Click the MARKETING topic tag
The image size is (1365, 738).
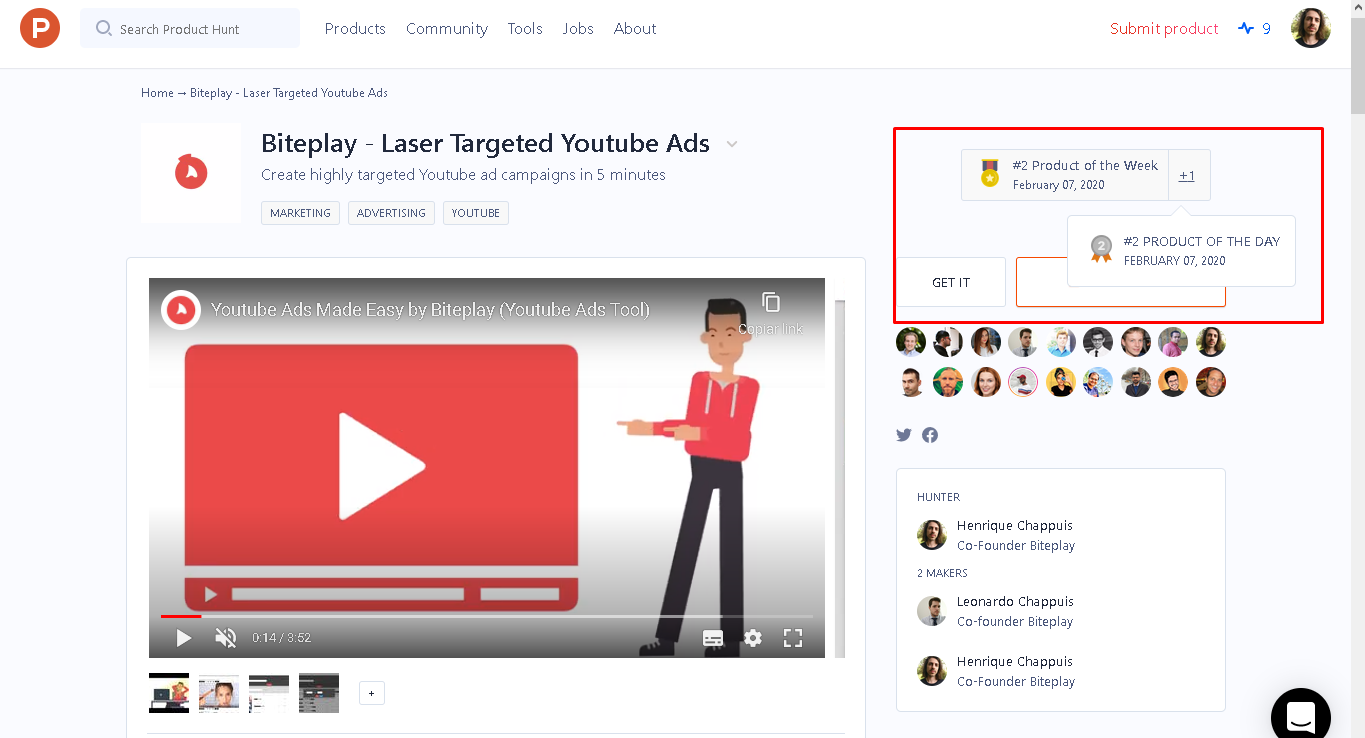[300, 213]
